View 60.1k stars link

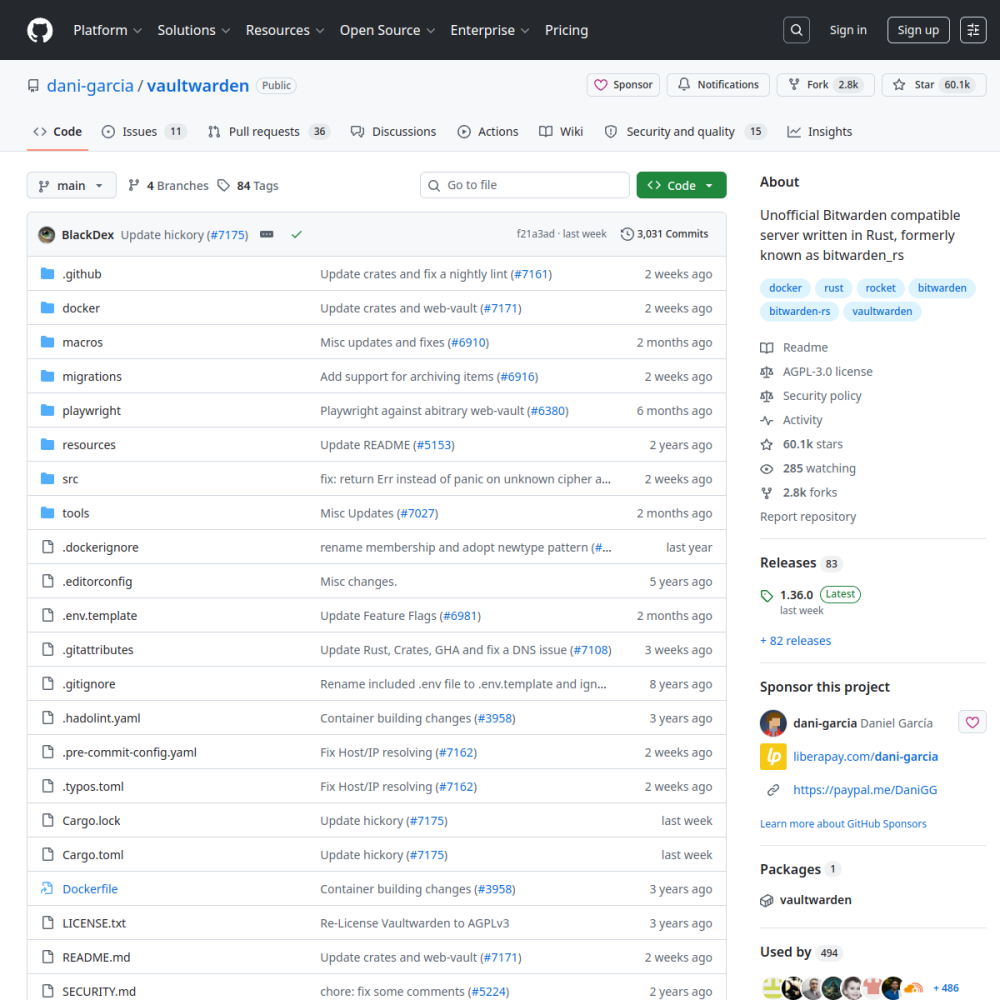pyautogui.click(x=802, y=444)
